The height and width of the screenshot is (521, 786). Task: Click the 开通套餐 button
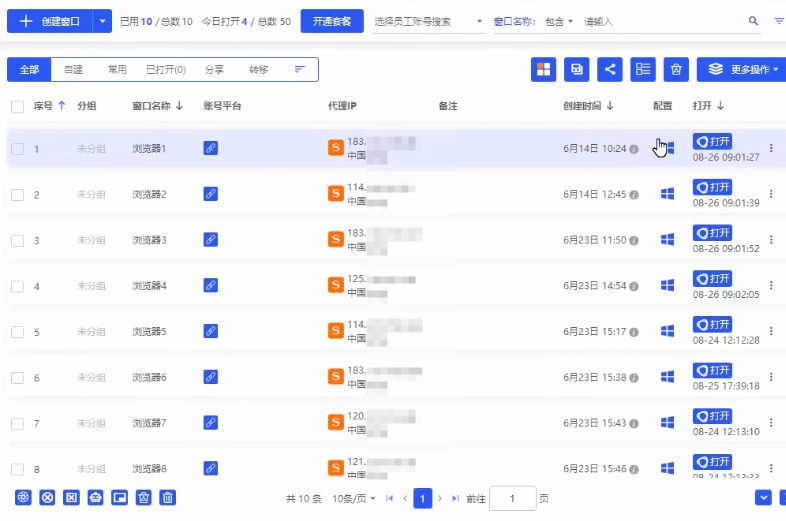tap(332, 21)
